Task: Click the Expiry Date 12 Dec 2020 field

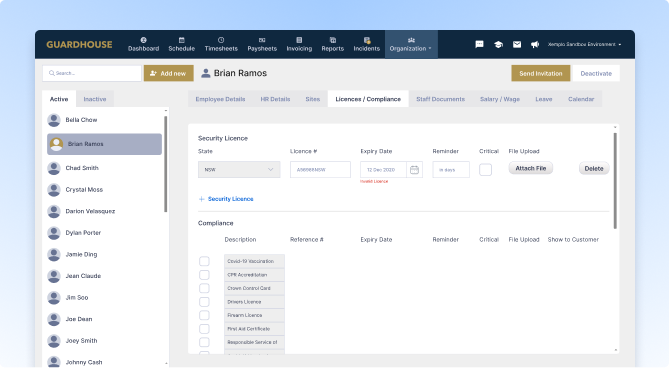Action: [x=383, y=170]
